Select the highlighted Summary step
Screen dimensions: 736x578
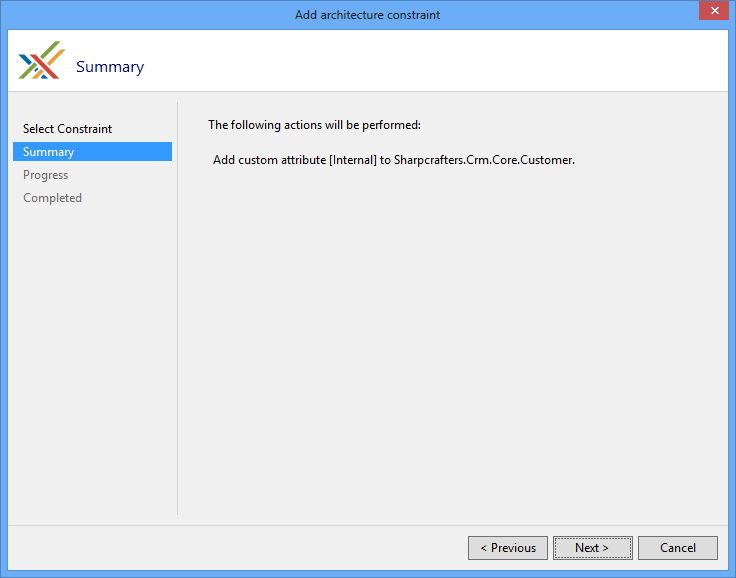49,152
